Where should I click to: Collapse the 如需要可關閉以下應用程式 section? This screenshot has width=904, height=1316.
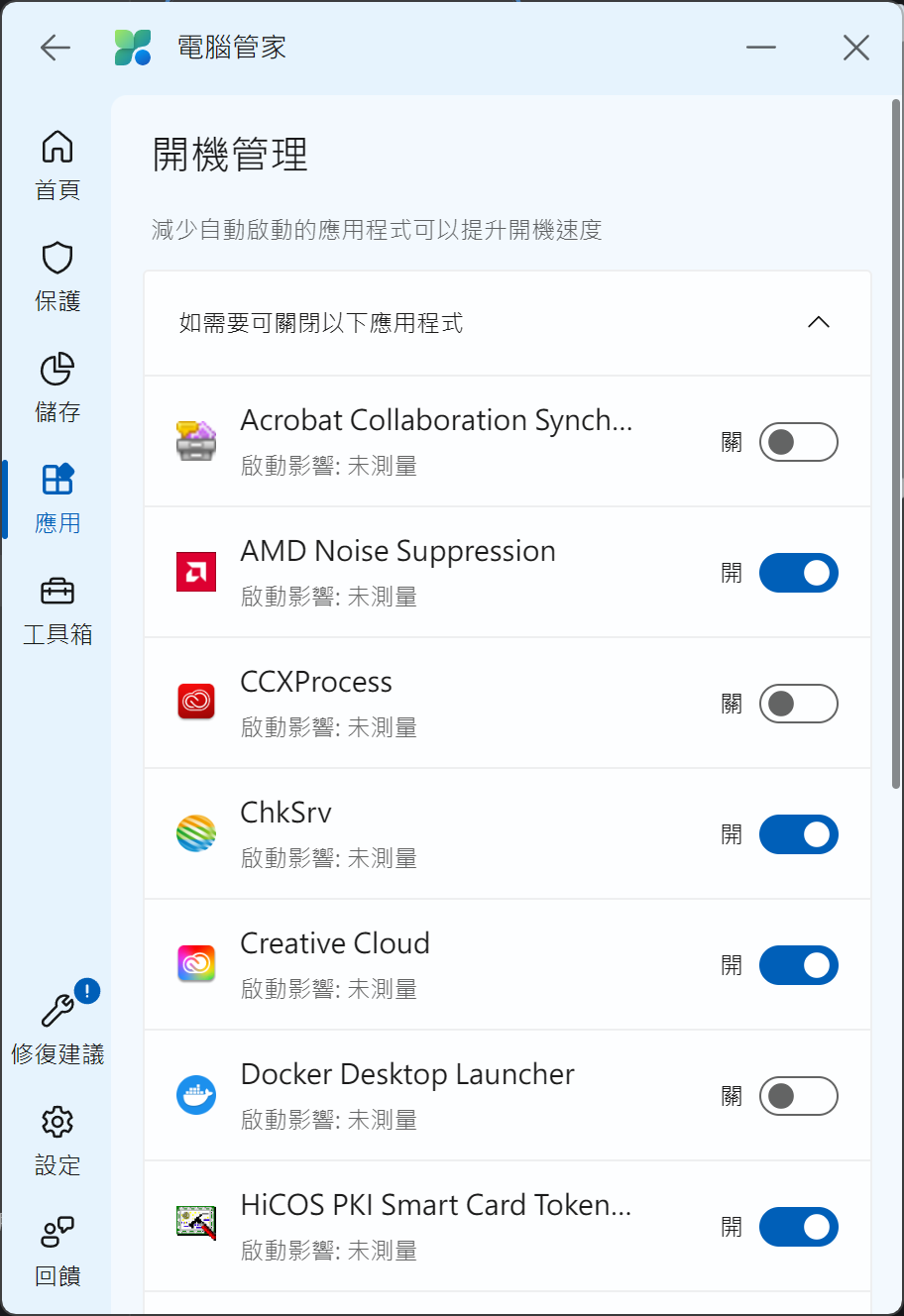coord(818,322)
